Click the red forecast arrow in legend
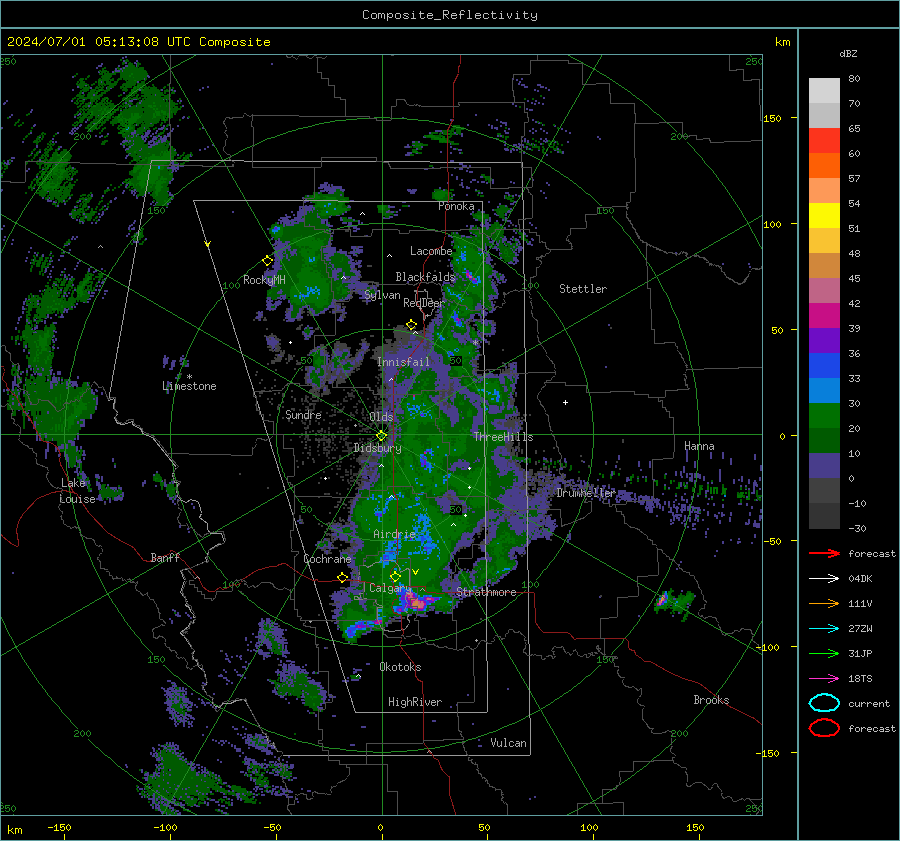The image size is (900, 841). tap(824, 553)
